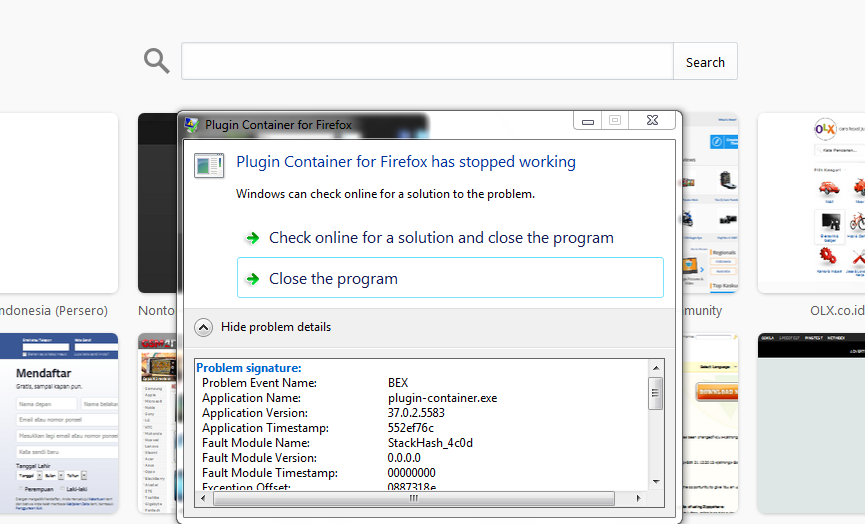
Task: Choose Close the program option
Action: pos(450,277)
